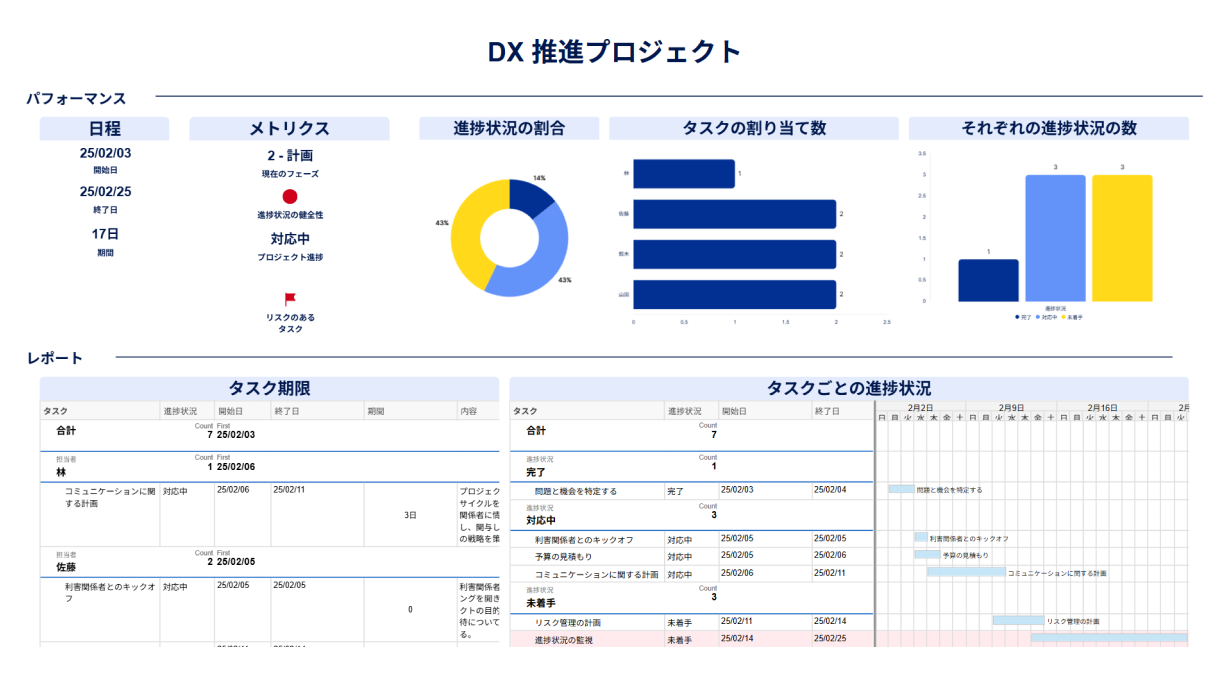This screenshot has width=1230, height=687.
Task: Toggle the 未着手 legend entry
Action: [1071, 317]
